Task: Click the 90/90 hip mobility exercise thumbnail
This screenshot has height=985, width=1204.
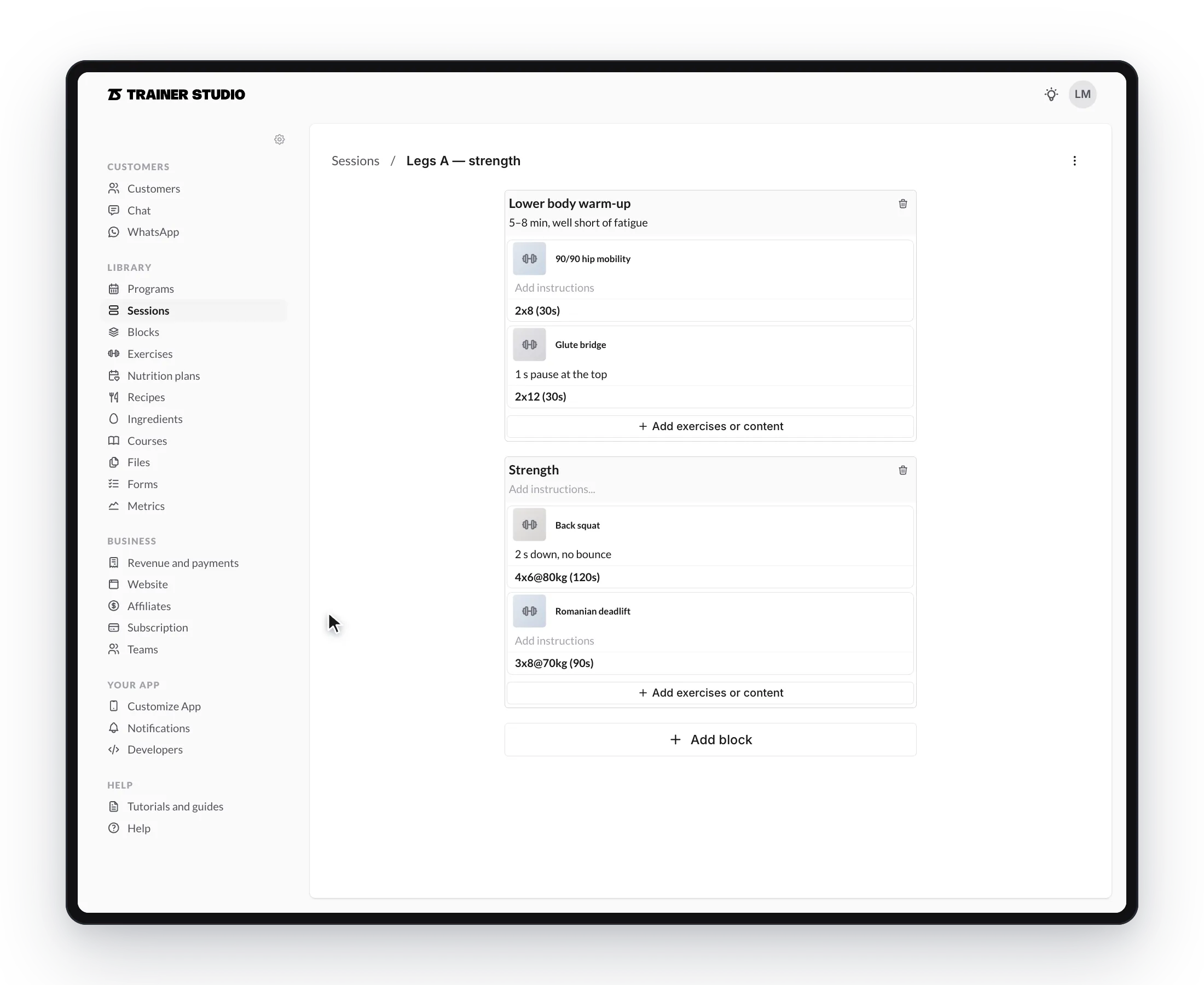Action: pyautogui.click(x=529, y=259)
